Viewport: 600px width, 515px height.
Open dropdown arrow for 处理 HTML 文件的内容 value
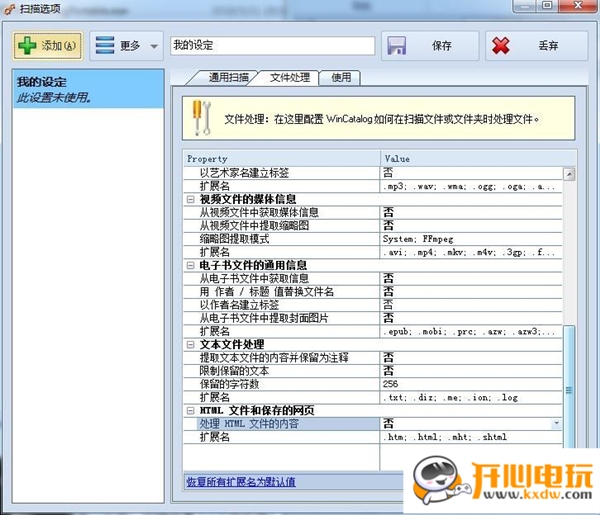[x=556, y=423]
